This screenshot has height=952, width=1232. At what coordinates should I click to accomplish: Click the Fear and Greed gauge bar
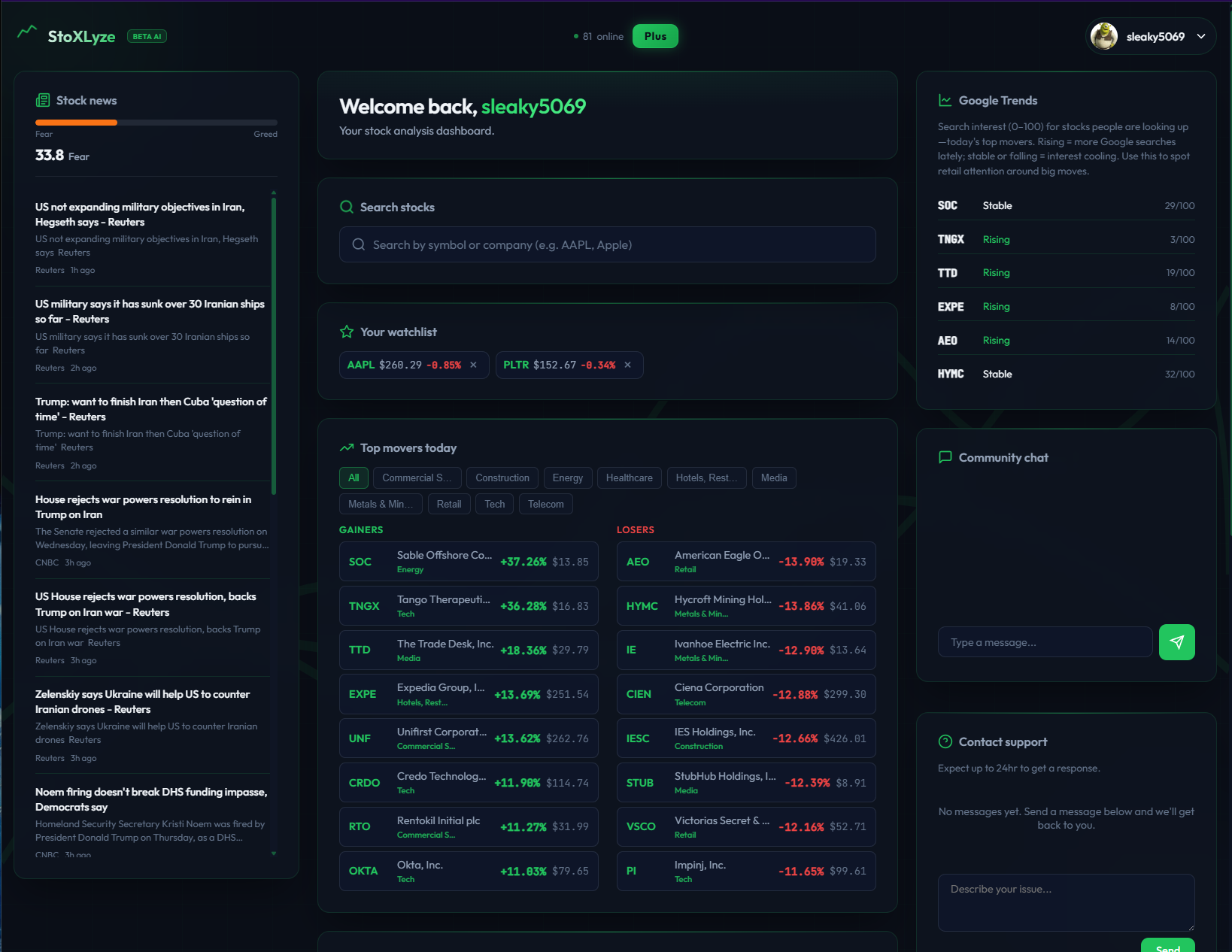156,122
